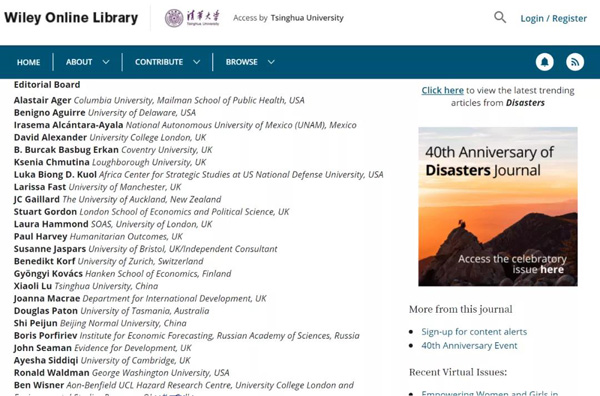Viewport: 600px width, 396px height.
Task: Click 'Editorial Board' heading text
Action: coord(47,85)
